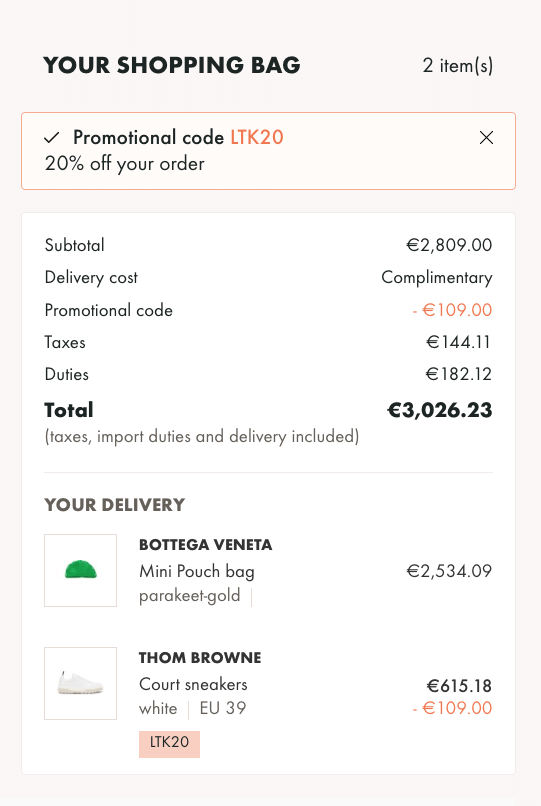
Task: Click the checkmark beside Promotional code
Action: [x=52, y=138]
